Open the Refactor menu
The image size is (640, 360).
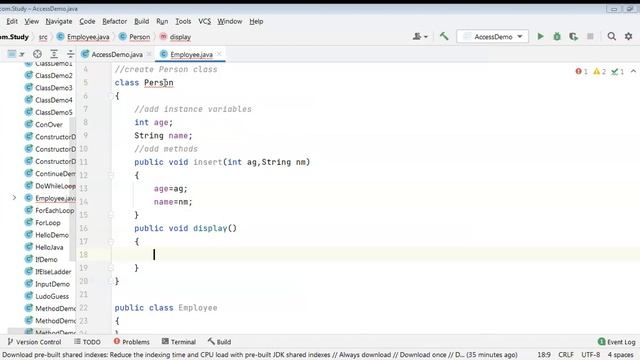(114, 21)
